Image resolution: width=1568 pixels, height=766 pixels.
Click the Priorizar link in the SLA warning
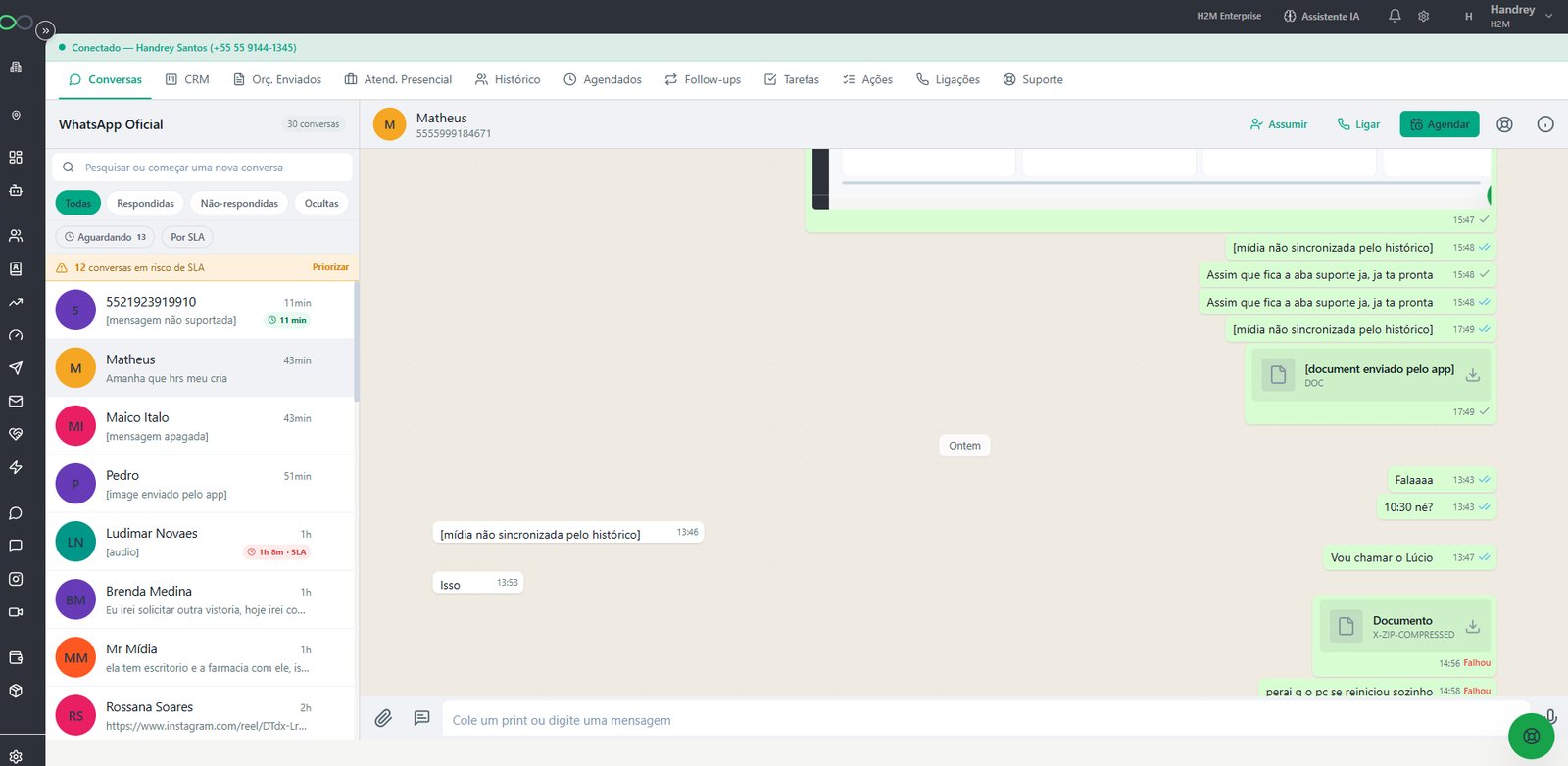[330, 267]
